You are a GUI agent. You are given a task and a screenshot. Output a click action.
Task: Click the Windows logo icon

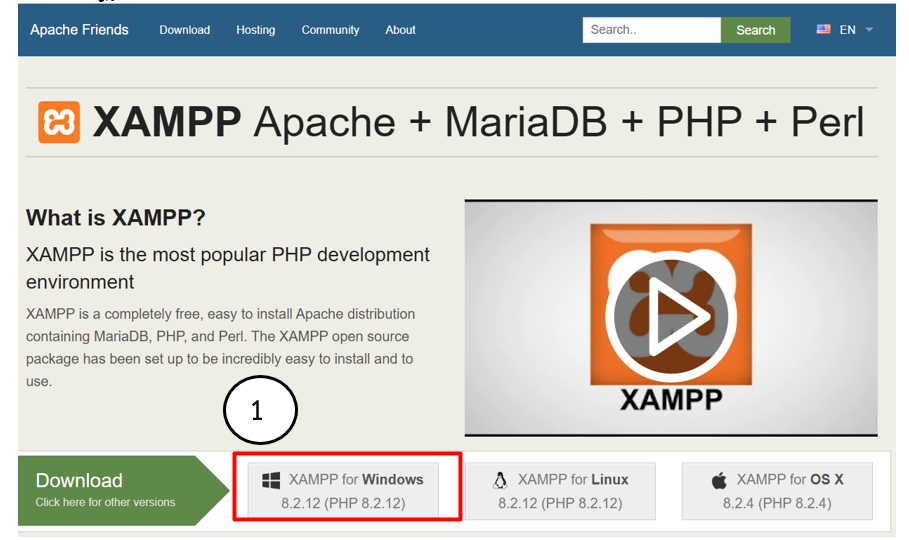(x=271, y=481)
